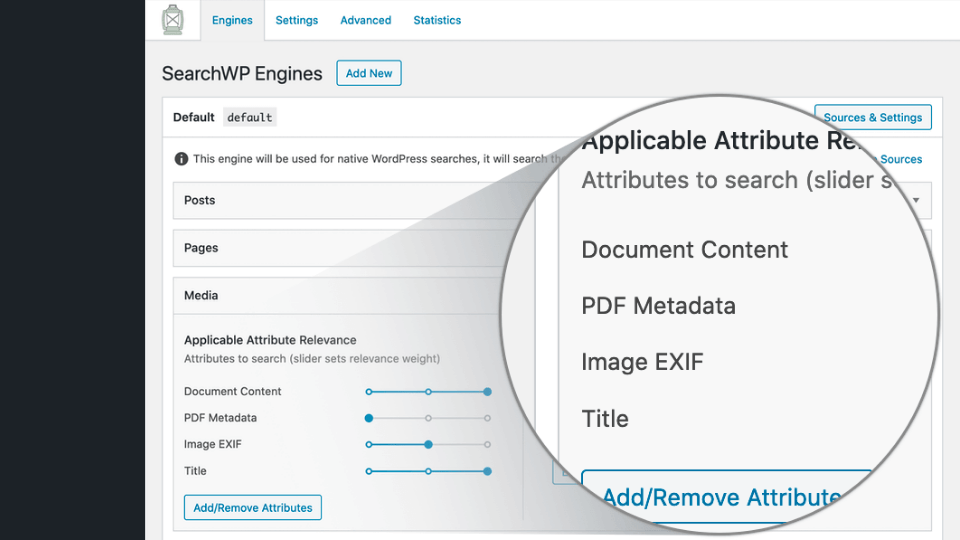960x540 pixels.
Task: Click the 'Document Content' attribute label
Action: pyautogui.click(x=233, y=391)
